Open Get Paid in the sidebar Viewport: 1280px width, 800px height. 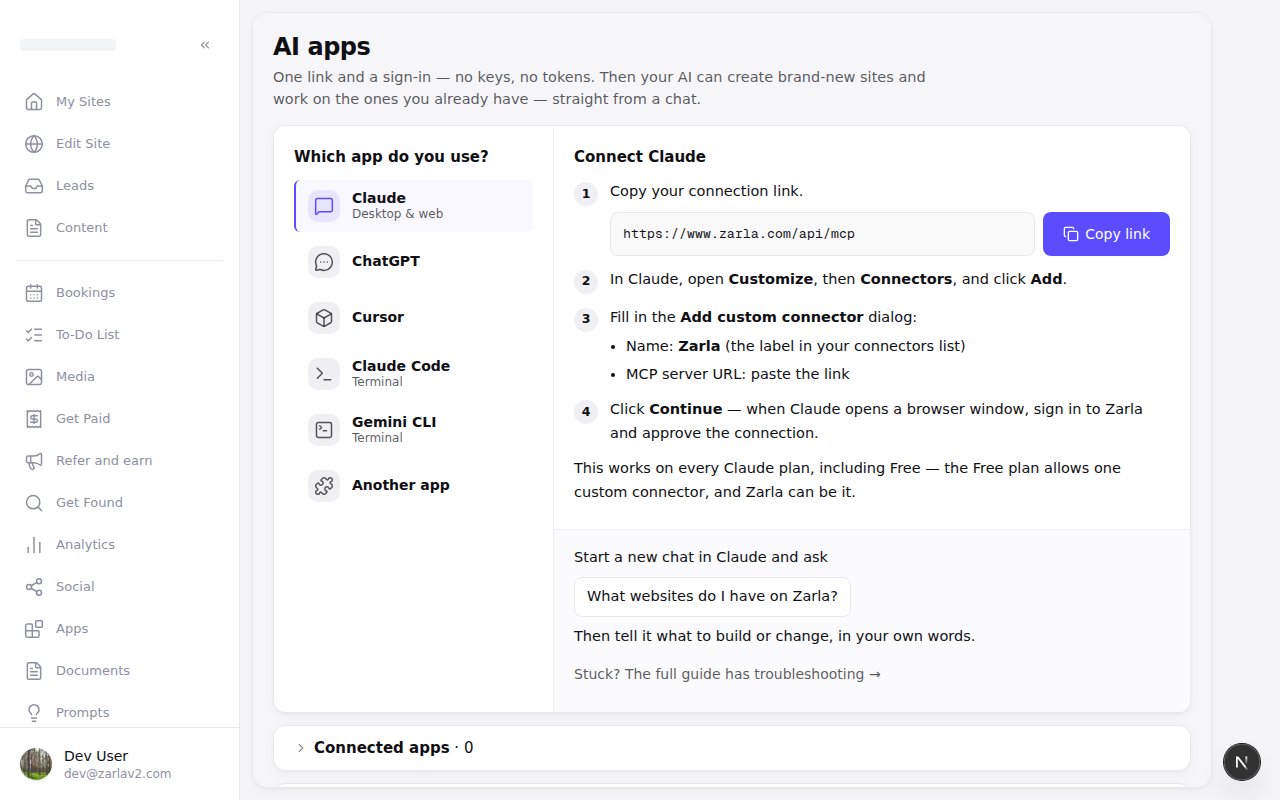pos(120,419)
